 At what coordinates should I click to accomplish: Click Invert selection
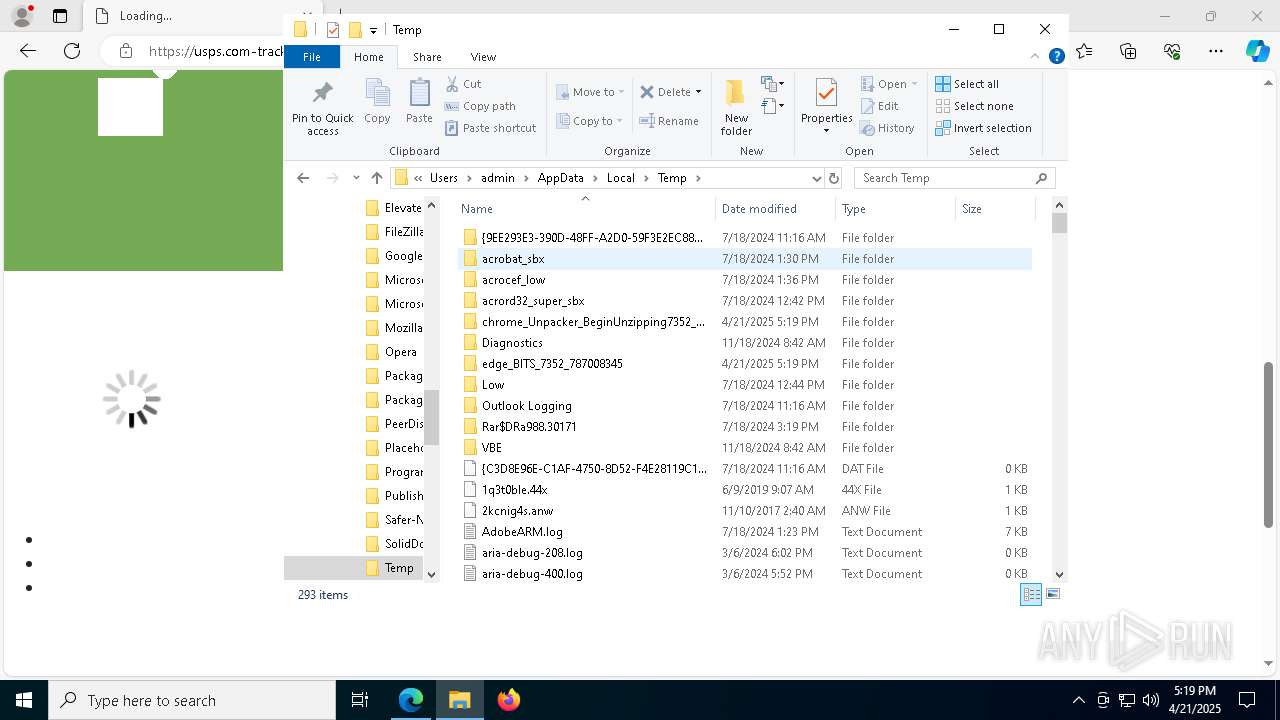(x=983, y=128)
